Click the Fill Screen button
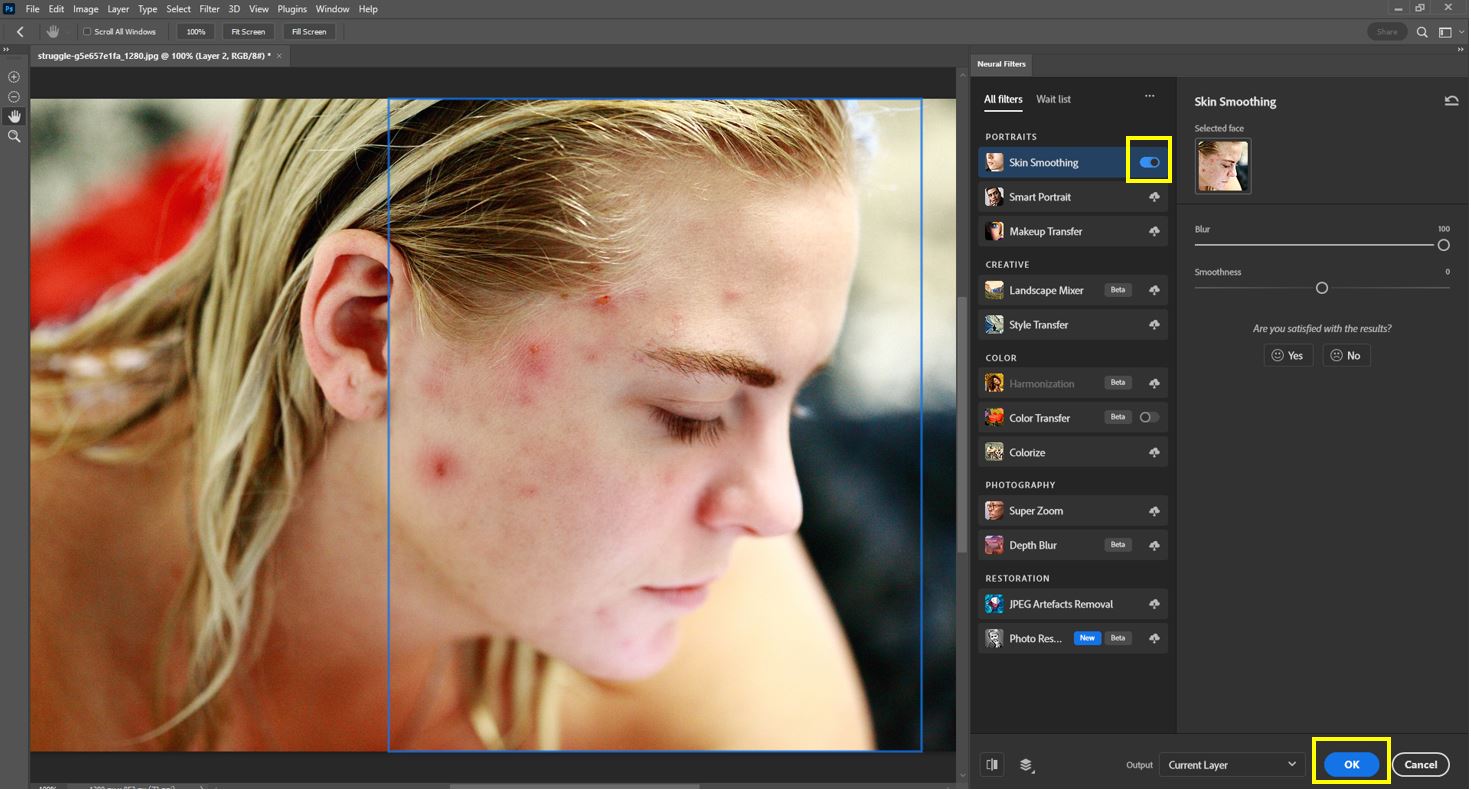Image resolution: width=1471 pixels, height=790 pixels. [x=309, y=32]
